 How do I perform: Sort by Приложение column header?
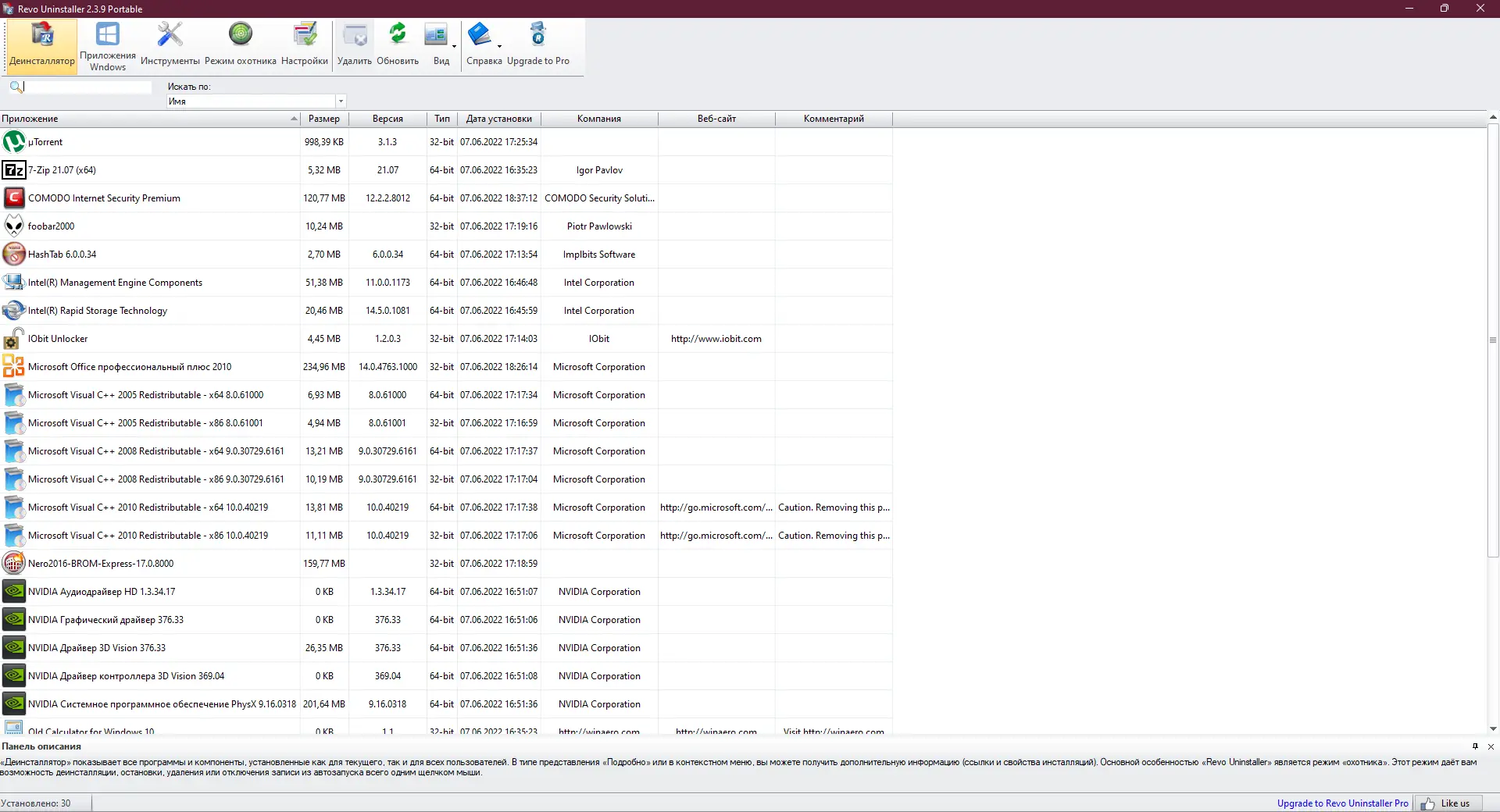pyautogui.click(x=150, y=119)
